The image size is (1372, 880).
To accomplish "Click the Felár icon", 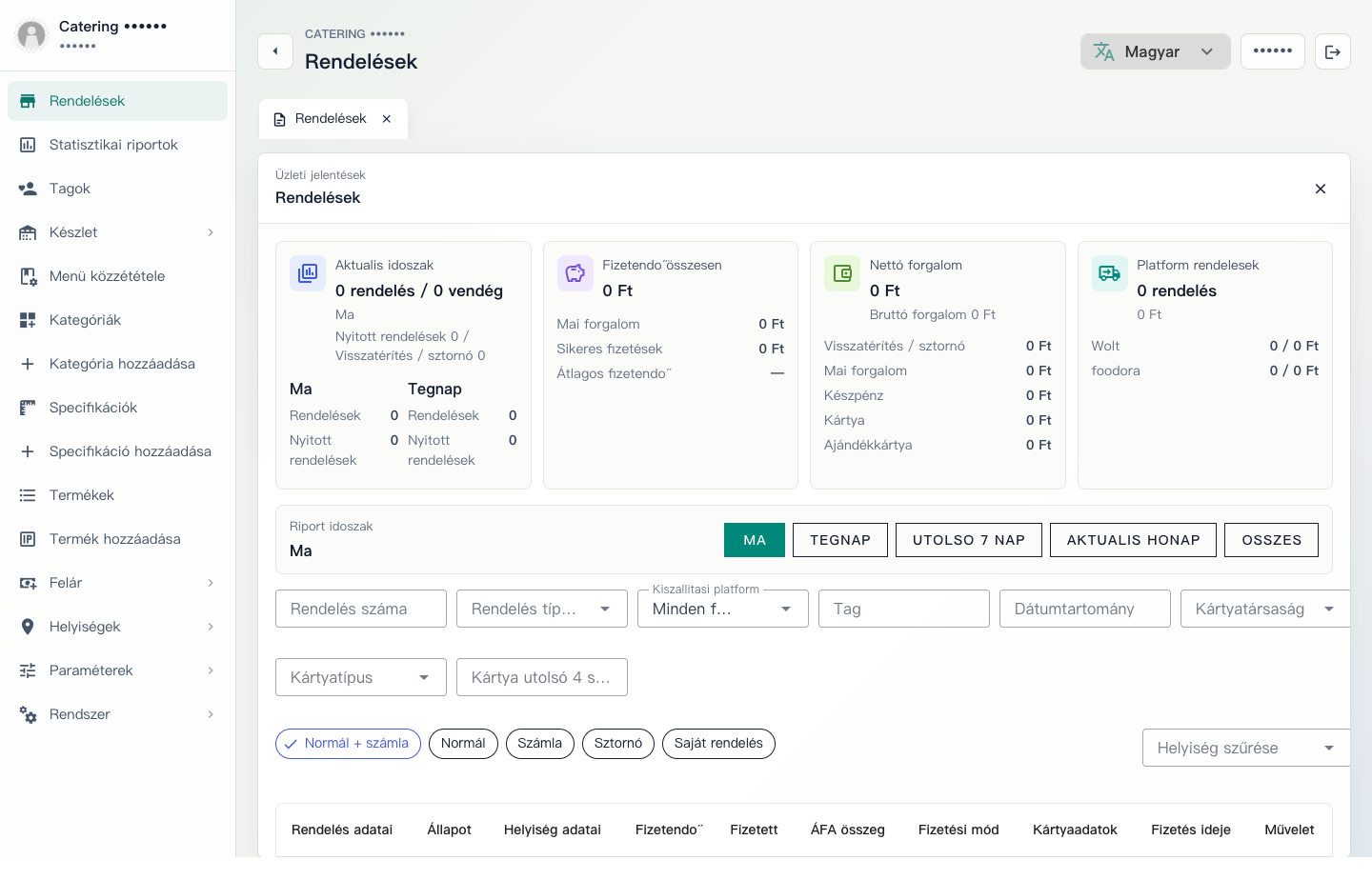I will point(28,583).
